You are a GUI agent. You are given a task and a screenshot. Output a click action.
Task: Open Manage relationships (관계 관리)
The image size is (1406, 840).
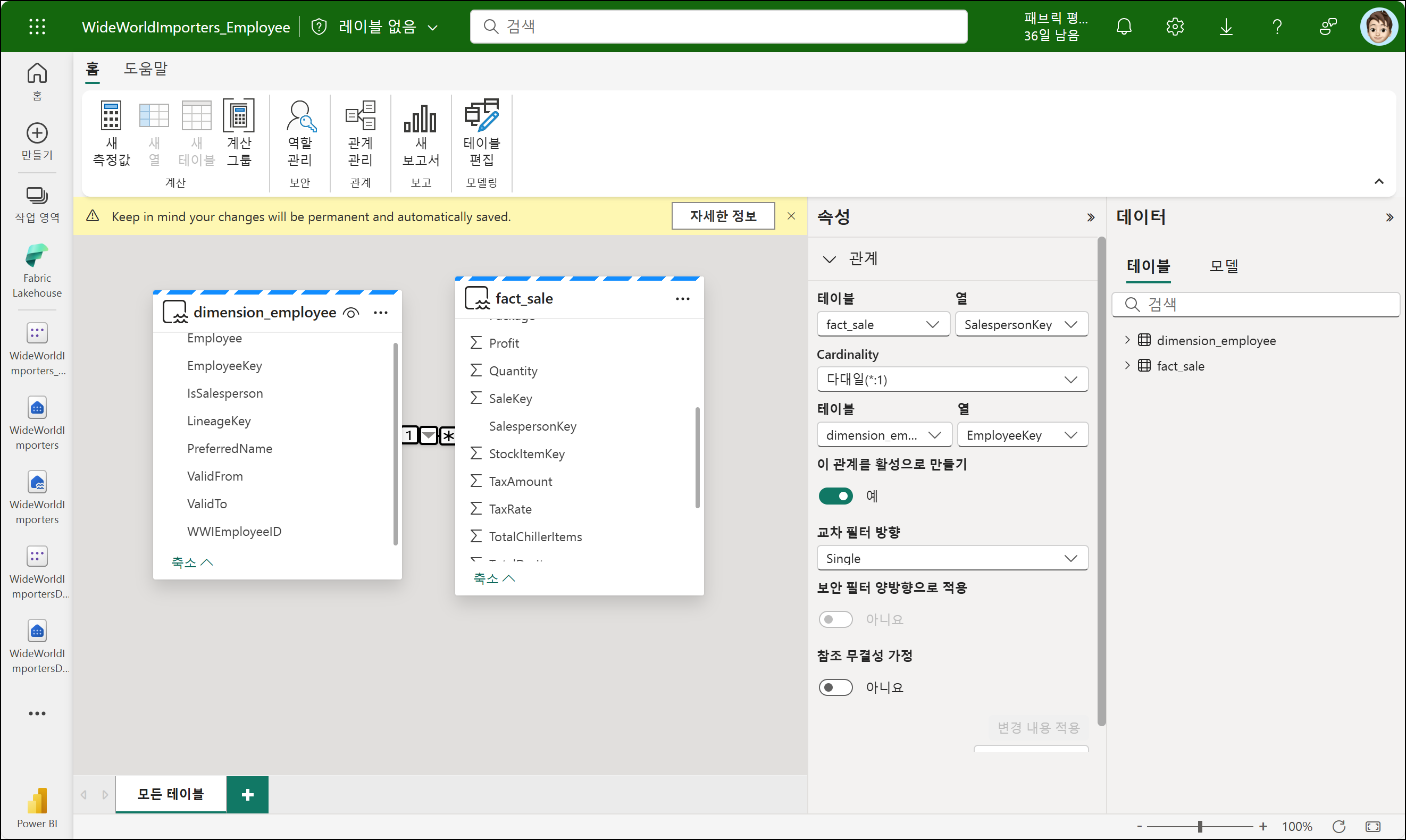pyautogui.click(x=360, y=133)
